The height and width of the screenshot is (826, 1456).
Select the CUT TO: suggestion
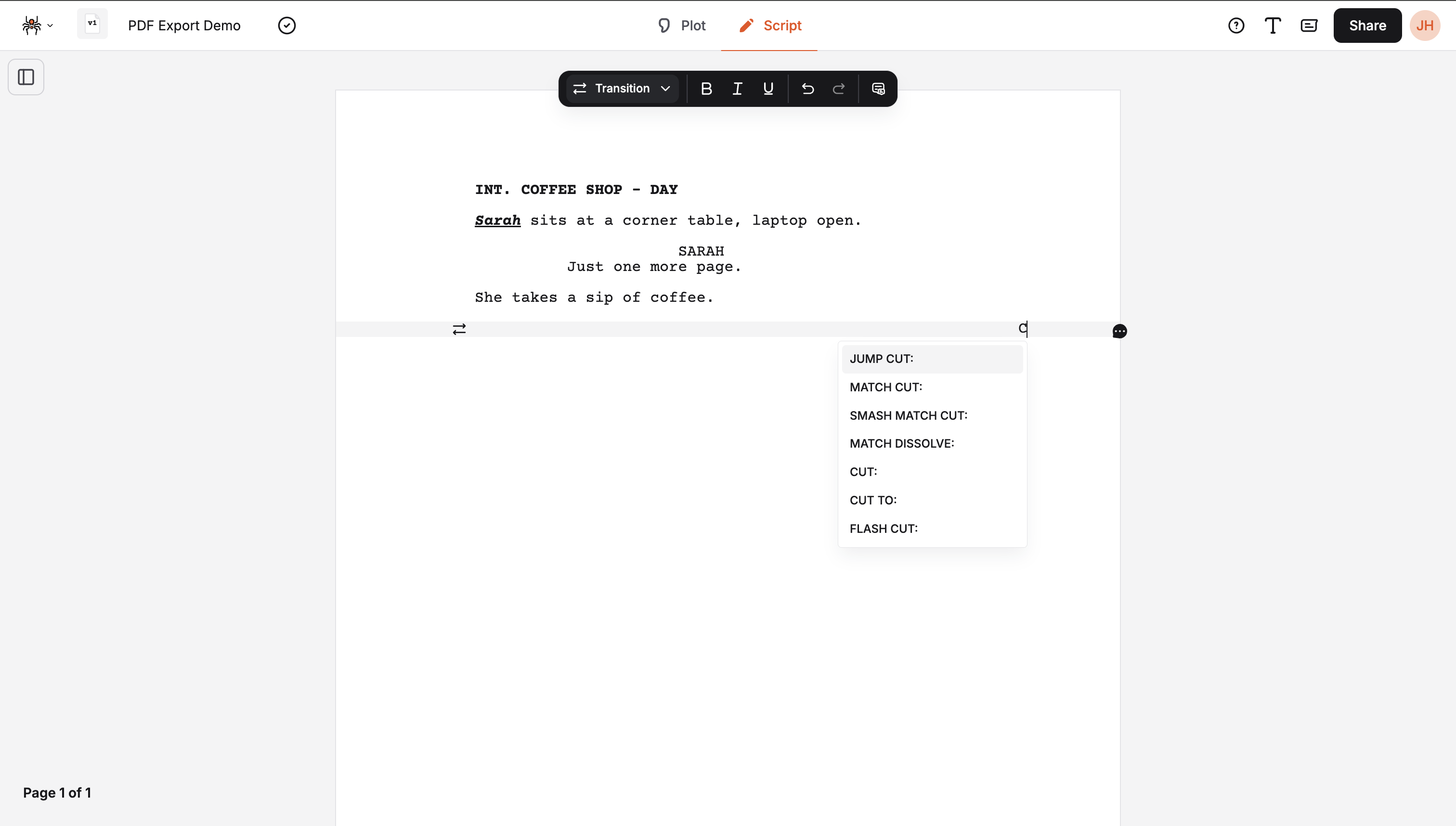pos(873,500)
